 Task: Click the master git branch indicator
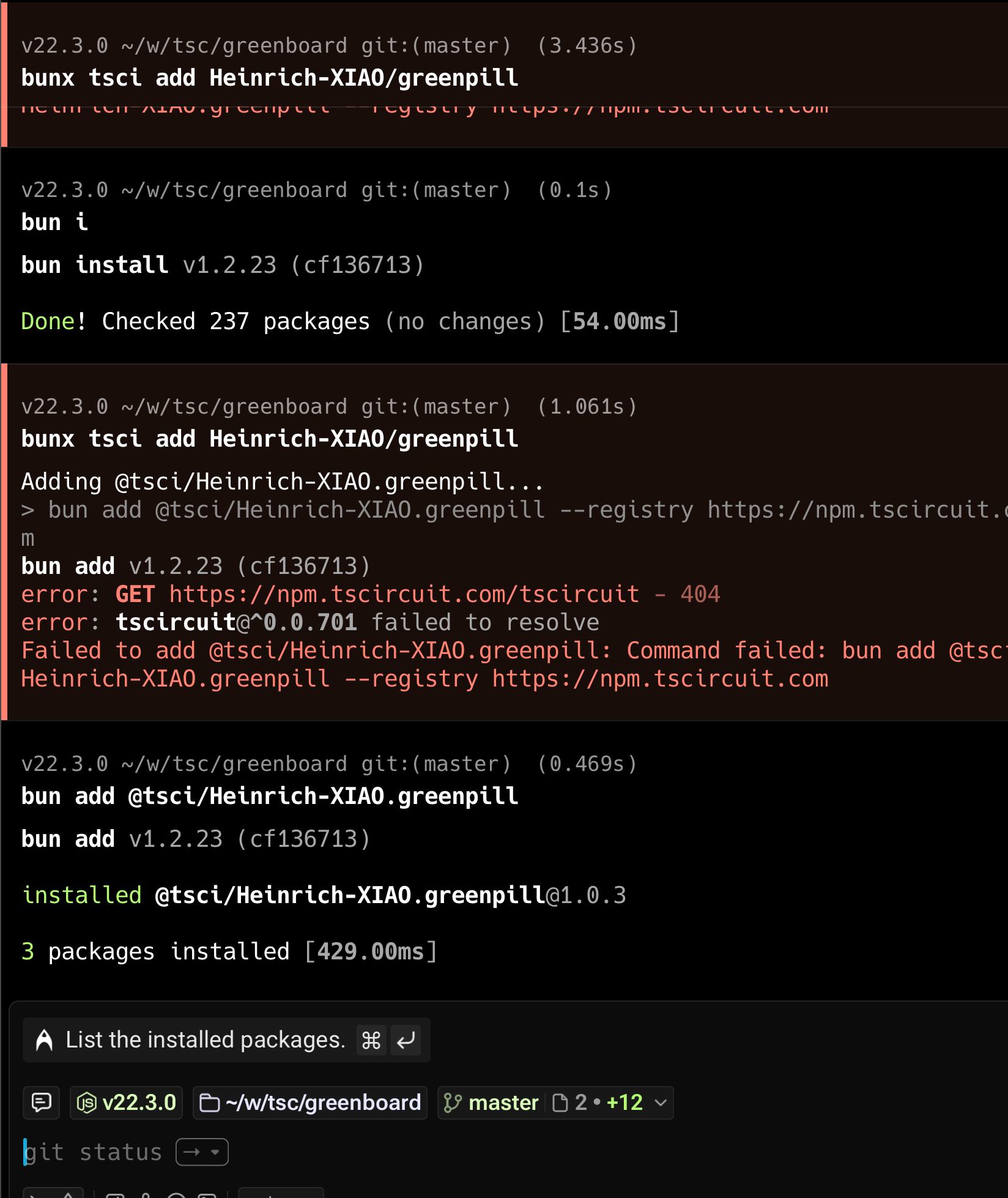click(x=491, y=1103)
